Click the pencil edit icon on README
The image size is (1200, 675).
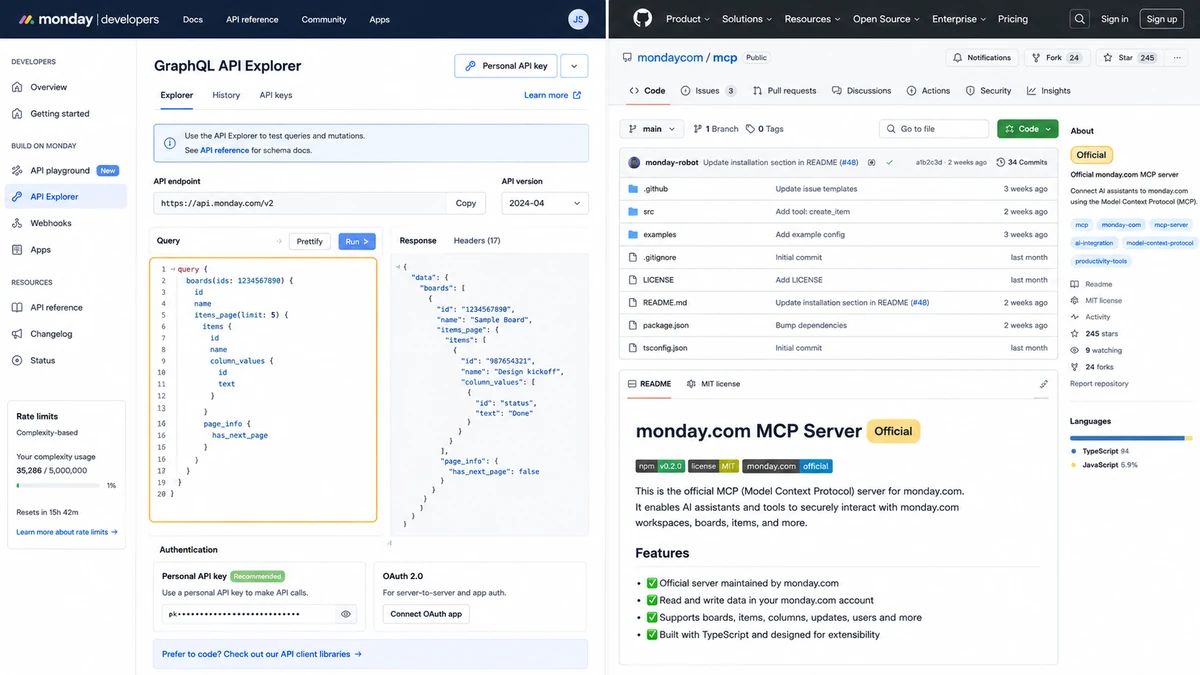[1044, 384]
